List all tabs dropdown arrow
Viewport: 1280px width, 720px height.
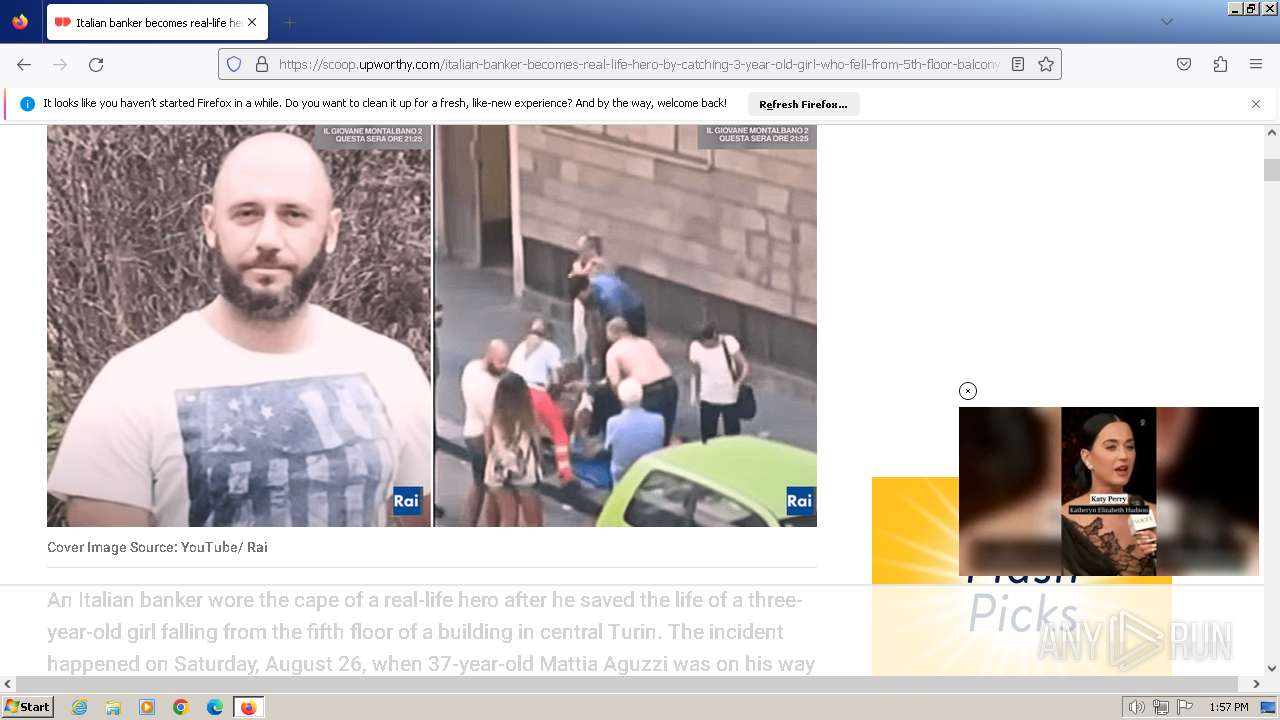[x=1166, y=22]
